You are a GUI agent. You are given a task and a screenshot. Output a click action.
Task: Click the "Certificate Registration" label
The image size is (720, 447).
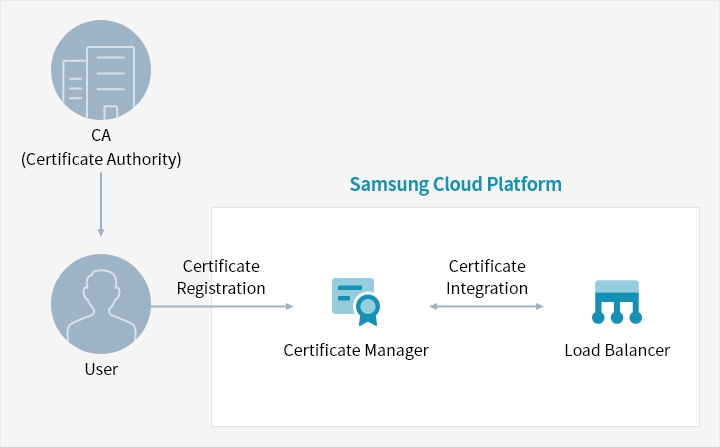pos(221,277)
